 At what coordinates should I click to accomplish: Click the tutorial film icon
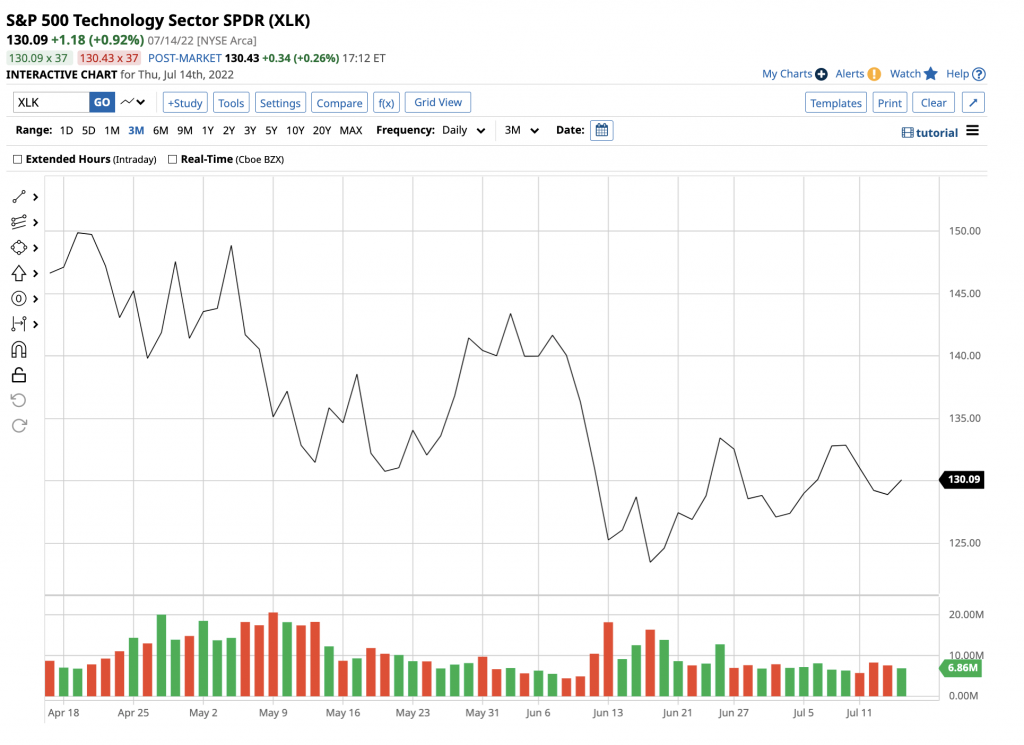(x=907, y=133)
